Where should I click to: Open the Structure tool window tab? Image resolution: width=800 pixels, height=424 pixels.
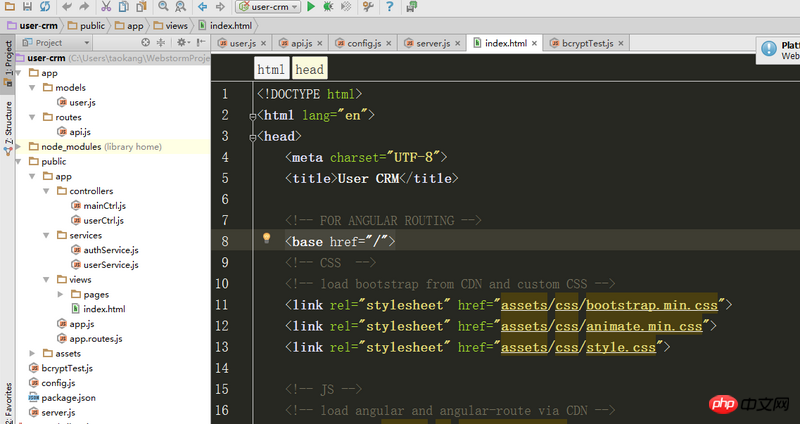pos(7,119)
